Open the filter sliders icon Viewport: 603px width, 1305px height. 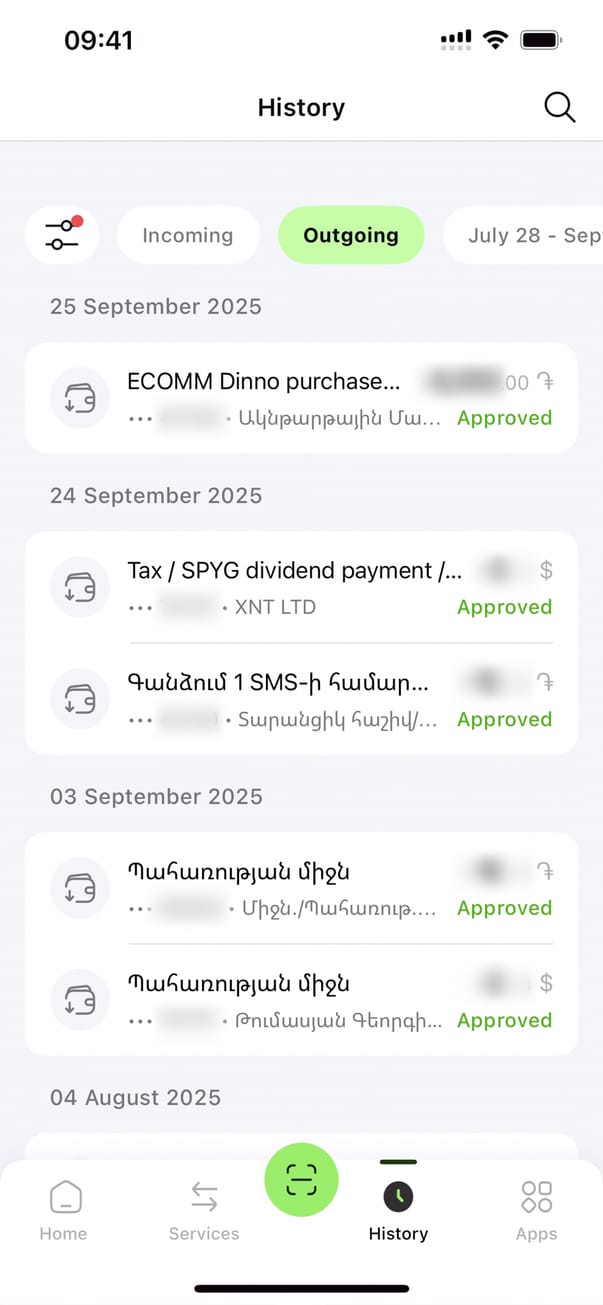coord(62,236)
